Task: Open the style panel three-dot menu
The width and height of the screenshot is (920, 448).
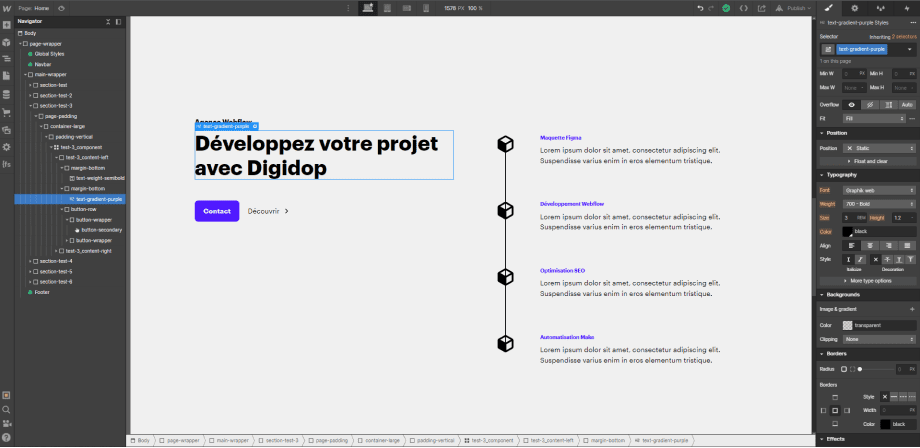Action: 912,22
